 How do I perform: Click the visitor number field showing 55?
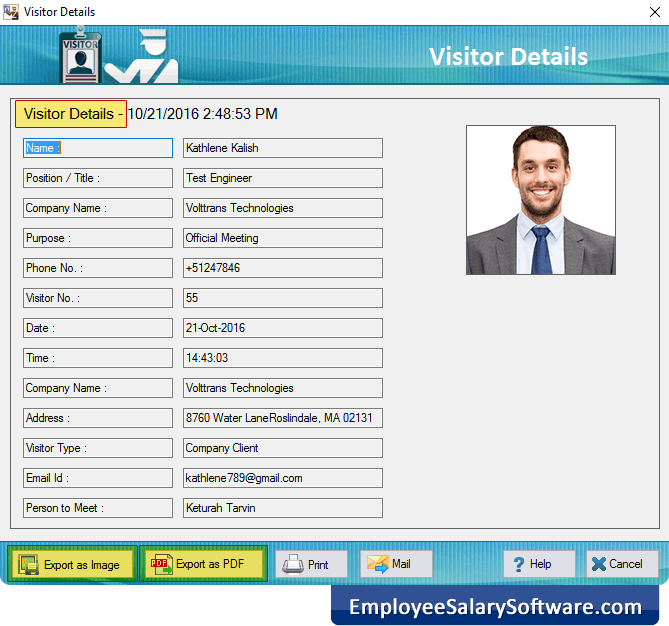283,298
